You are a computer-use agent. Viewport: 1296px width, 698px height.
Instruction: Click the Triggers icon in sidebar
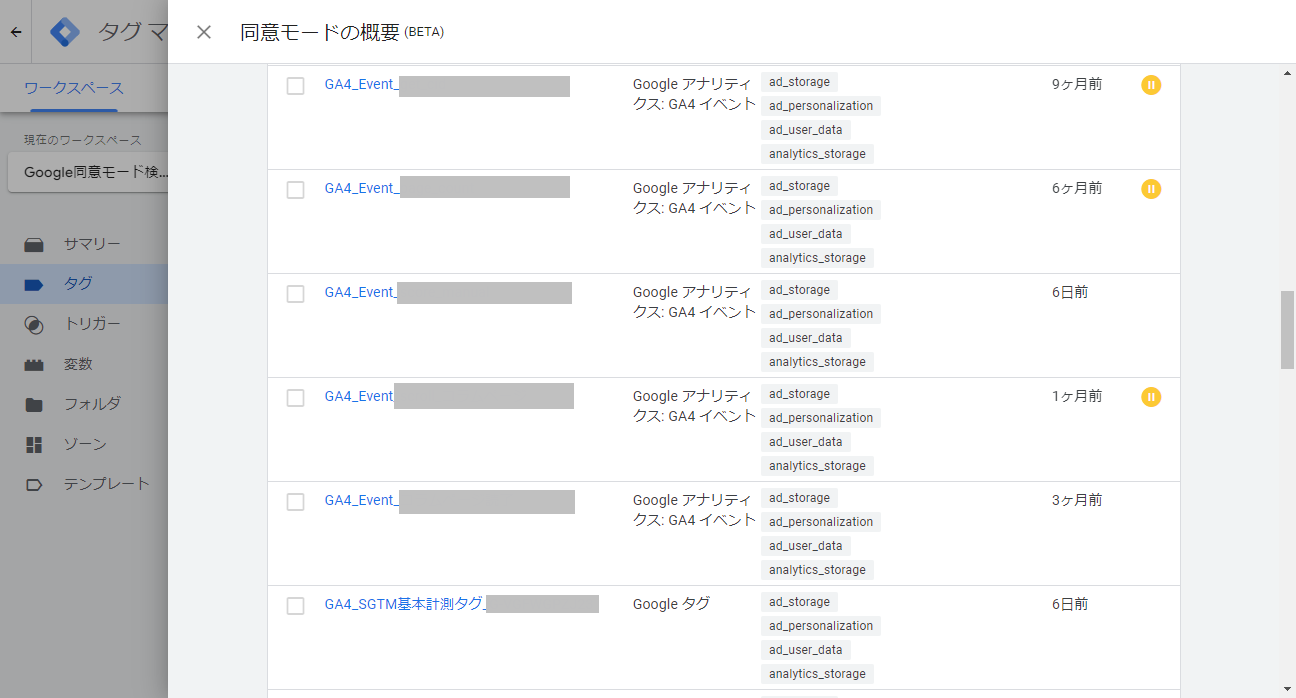pos(34,324)
